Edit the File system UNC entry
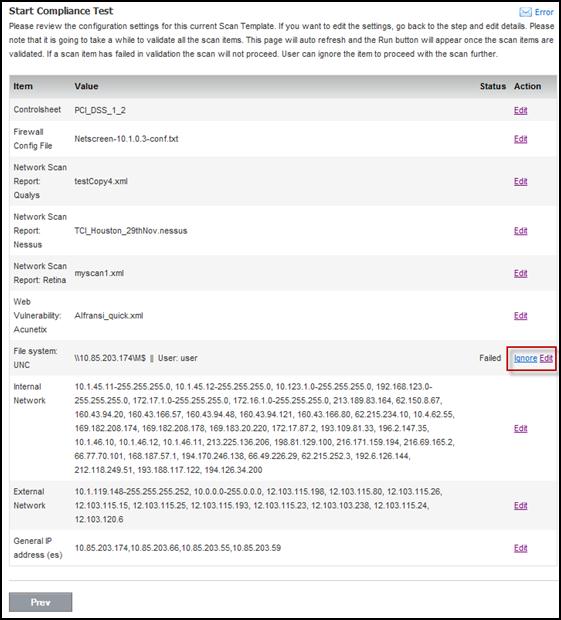The image size is (561, 620). click(x=546, y=358)
